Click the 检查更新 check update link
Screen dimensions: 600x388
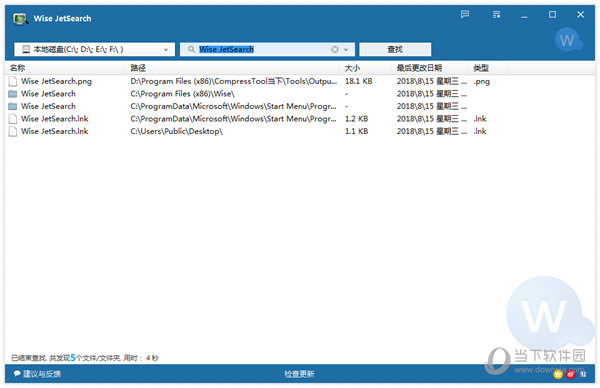299,374
